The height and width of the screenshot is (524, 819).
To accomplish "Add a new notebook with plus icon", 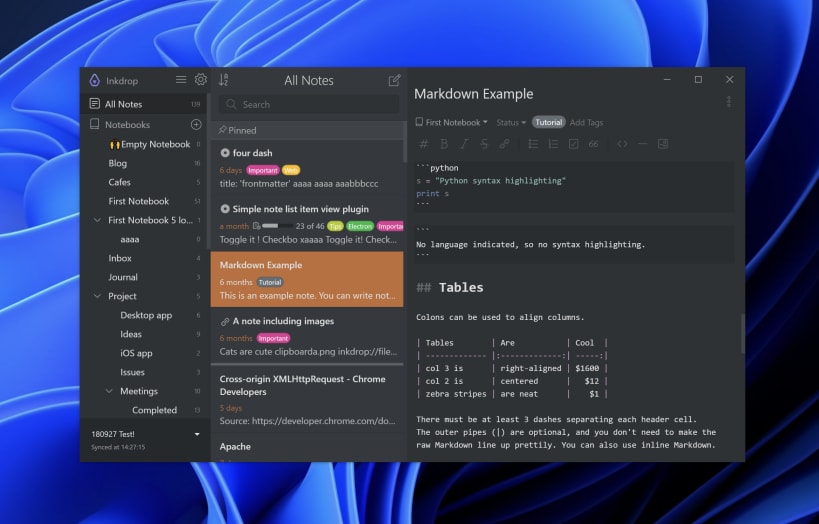I will 196,124.
